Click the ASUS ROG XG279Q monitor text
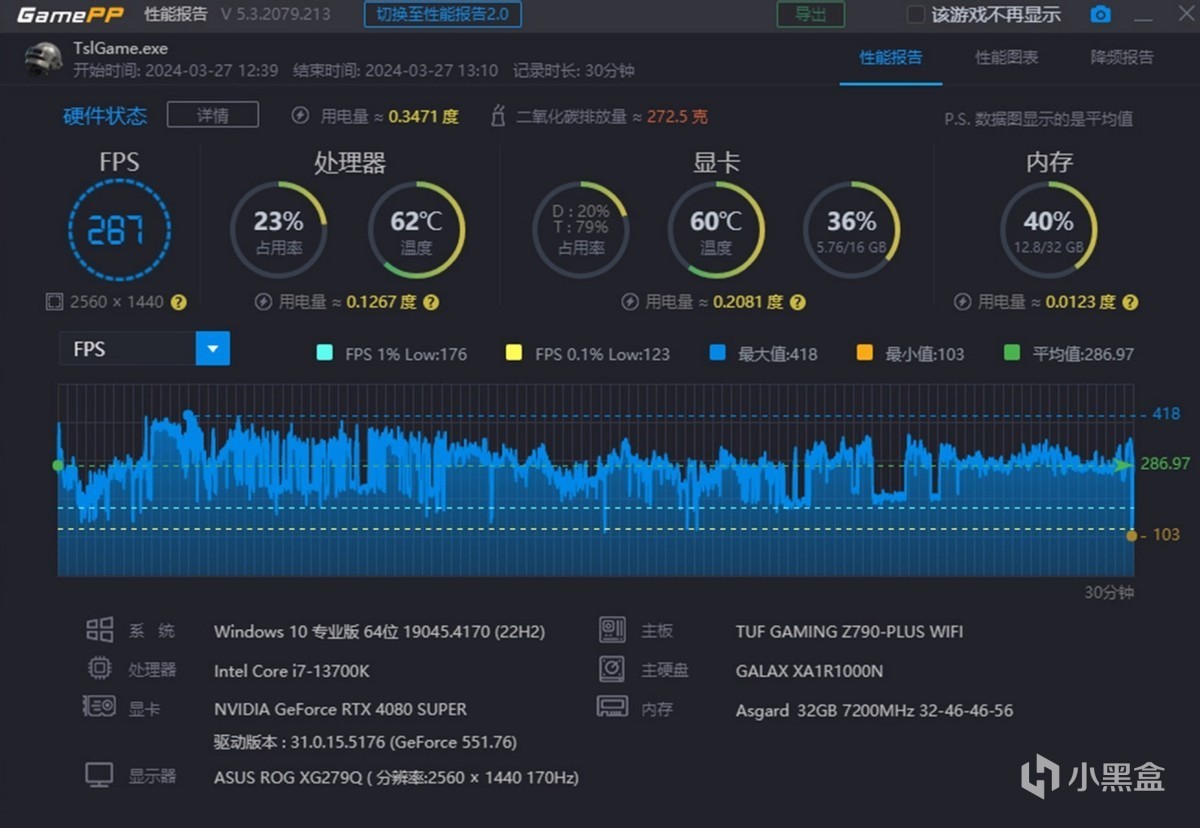 tap(396, 777)
